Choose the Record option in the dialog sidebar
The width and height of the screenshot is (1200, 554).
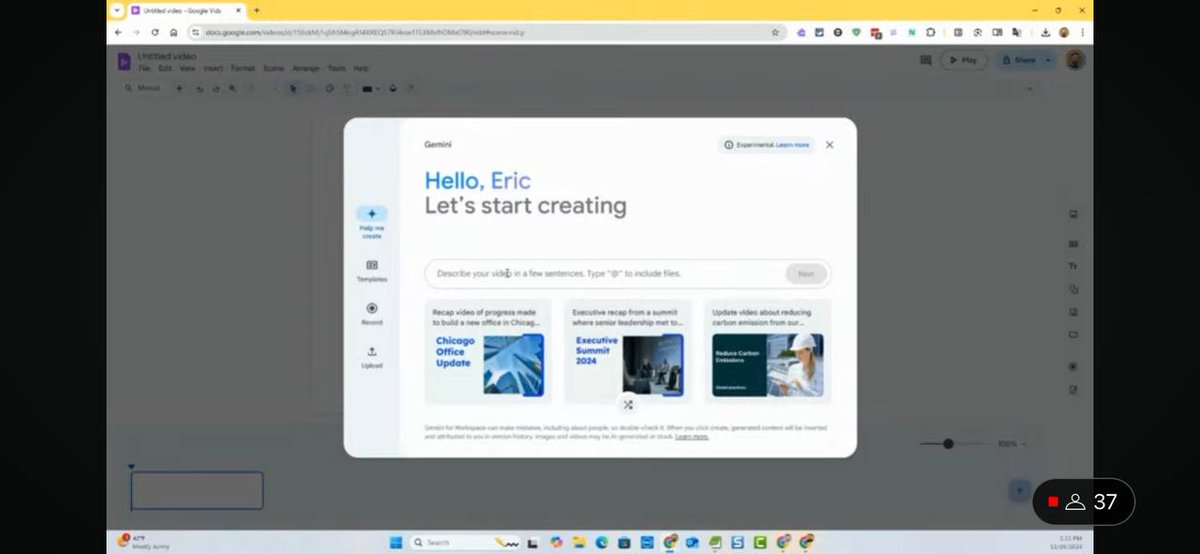click(372, 314)
